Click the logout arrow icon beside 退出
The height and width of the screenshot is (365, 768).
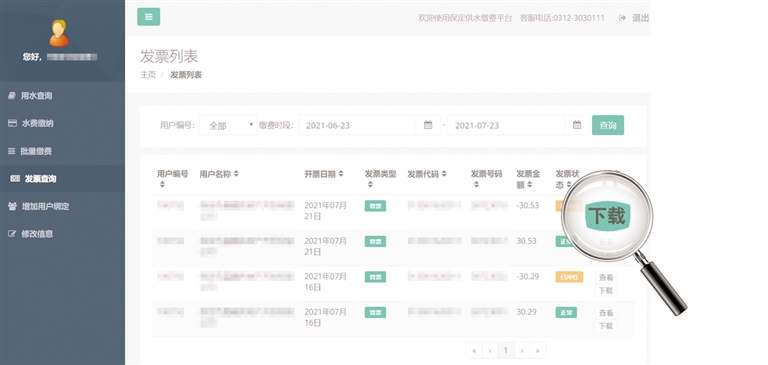pos(623,18)
